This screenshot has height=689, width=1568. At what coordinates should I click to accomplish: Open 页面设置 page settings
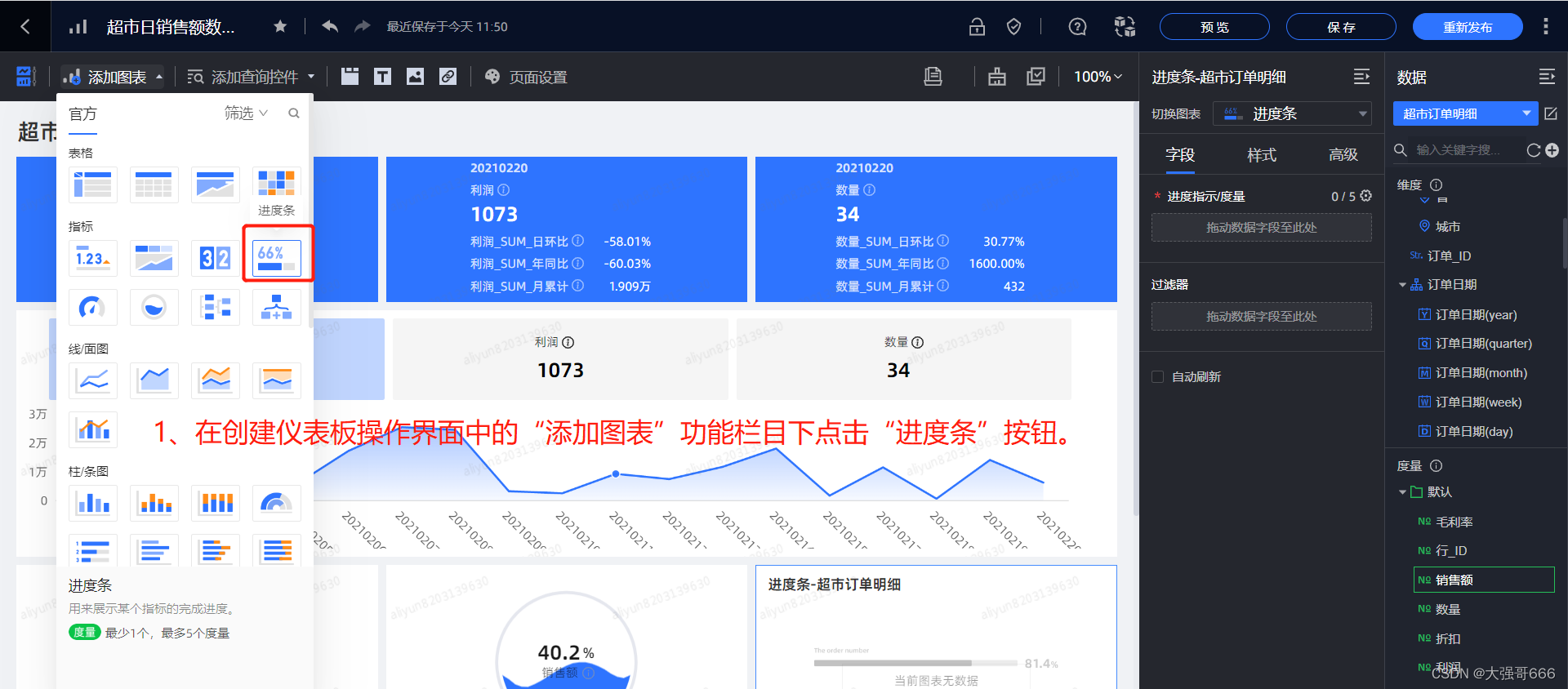click(x=525, y=77)
